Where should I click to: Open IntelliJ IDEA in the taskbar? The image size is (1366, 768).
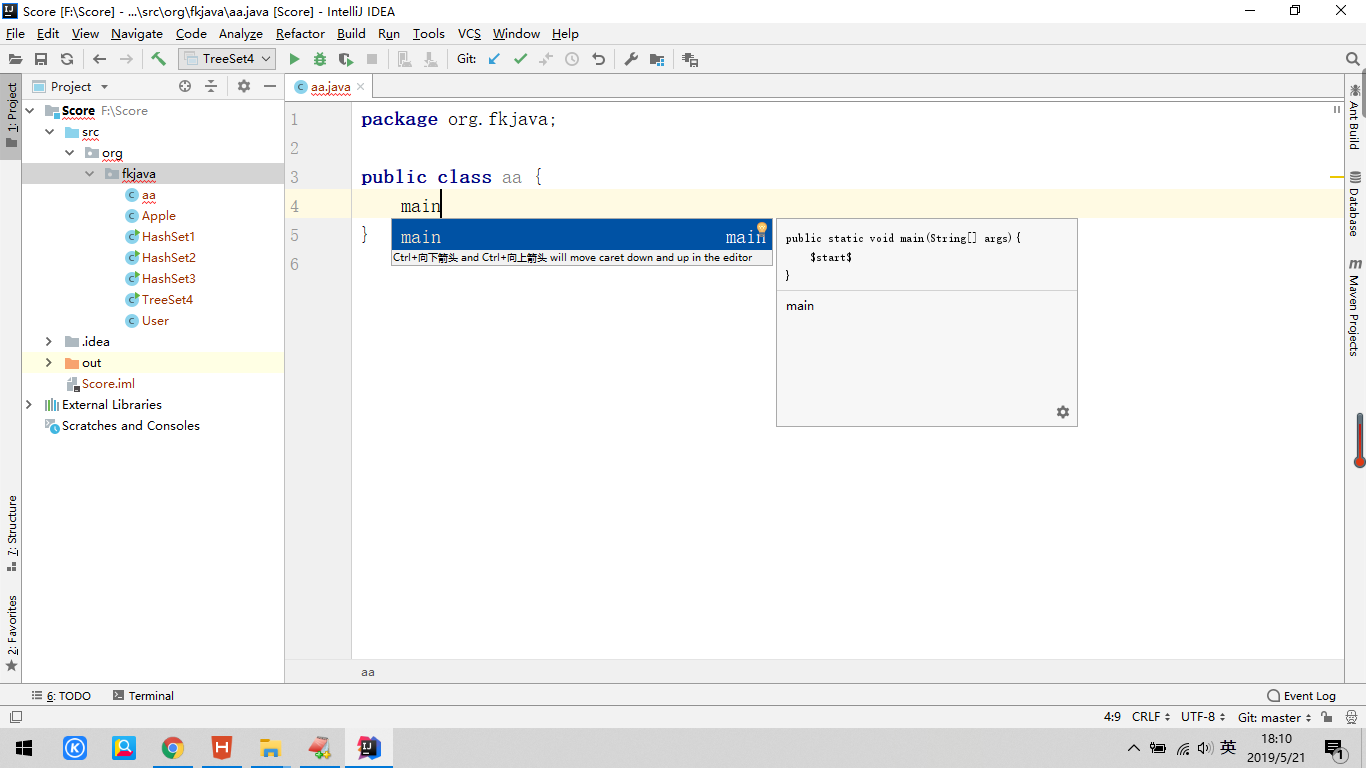[369, 747]
